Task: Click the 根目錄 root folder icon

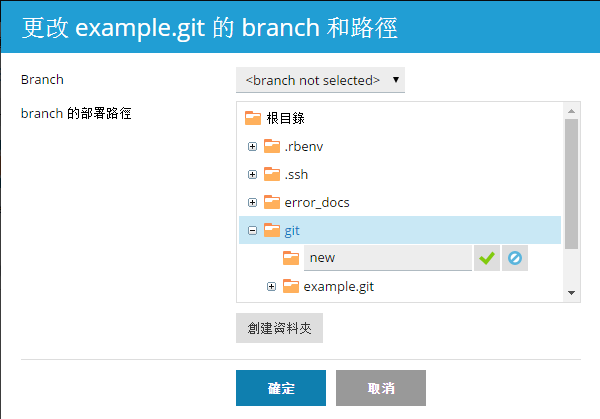Action: coord(253,118)
